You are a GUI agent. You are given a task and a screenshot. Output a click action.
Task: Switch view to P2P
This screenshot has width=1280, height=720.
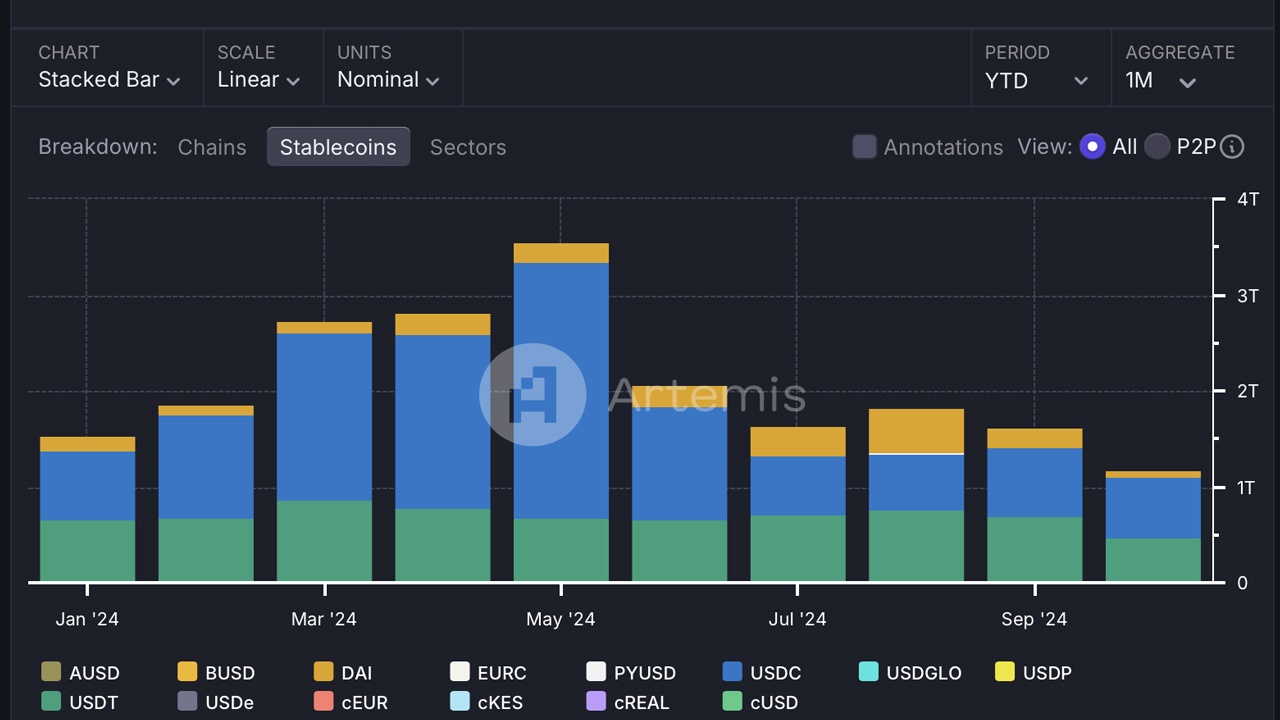tap(1157, 146)
